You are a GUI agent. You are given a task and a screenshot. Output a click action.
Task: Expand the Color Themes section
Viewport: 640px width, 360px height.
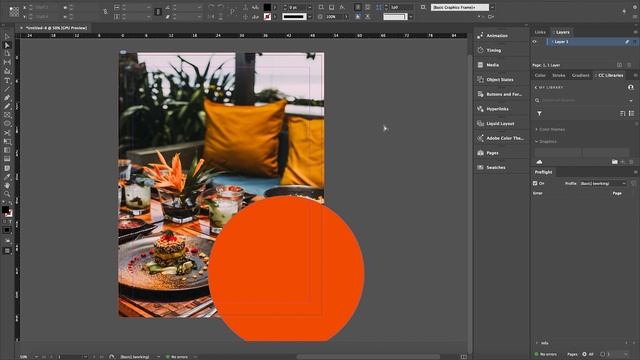point(536,129)
